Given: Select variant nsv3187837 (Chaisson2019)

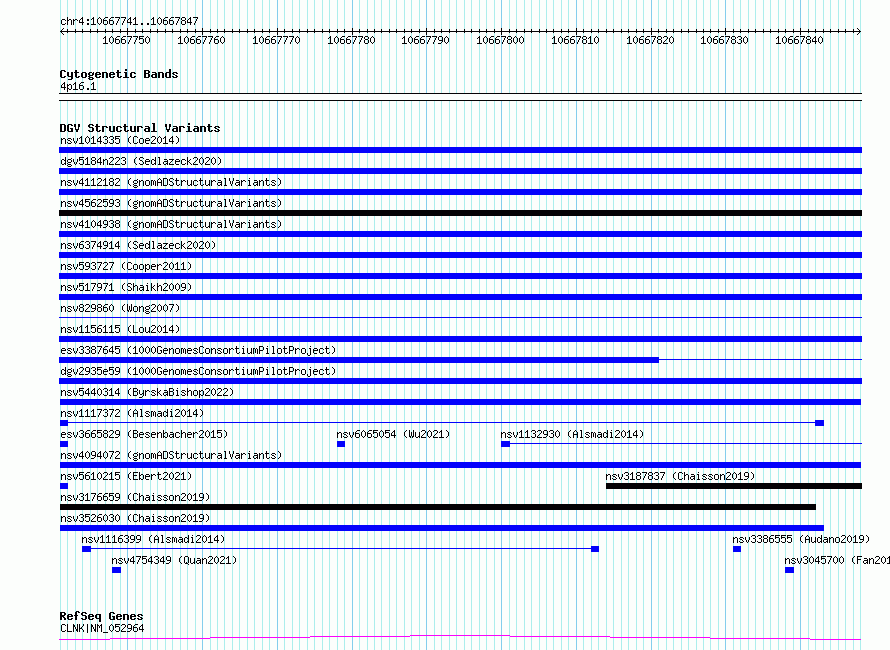Looking at the screenshot, I should pos(680,476).
